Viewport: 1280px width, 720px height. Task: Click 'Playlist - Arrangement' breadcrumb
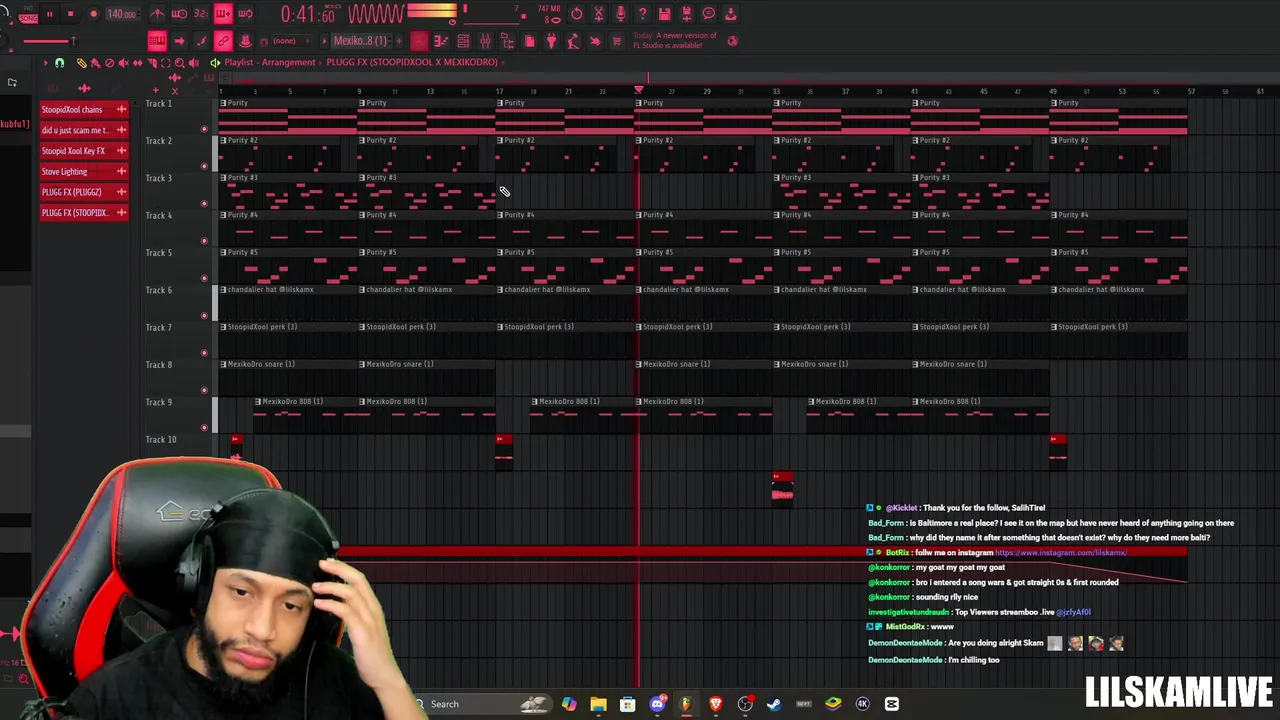pyautogui.click(x=270, y=62)
